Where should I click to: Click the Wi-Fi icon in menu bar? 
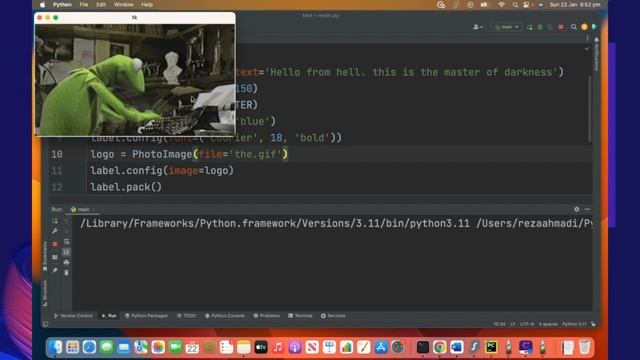pyautogui.click(x=501, y=4)
